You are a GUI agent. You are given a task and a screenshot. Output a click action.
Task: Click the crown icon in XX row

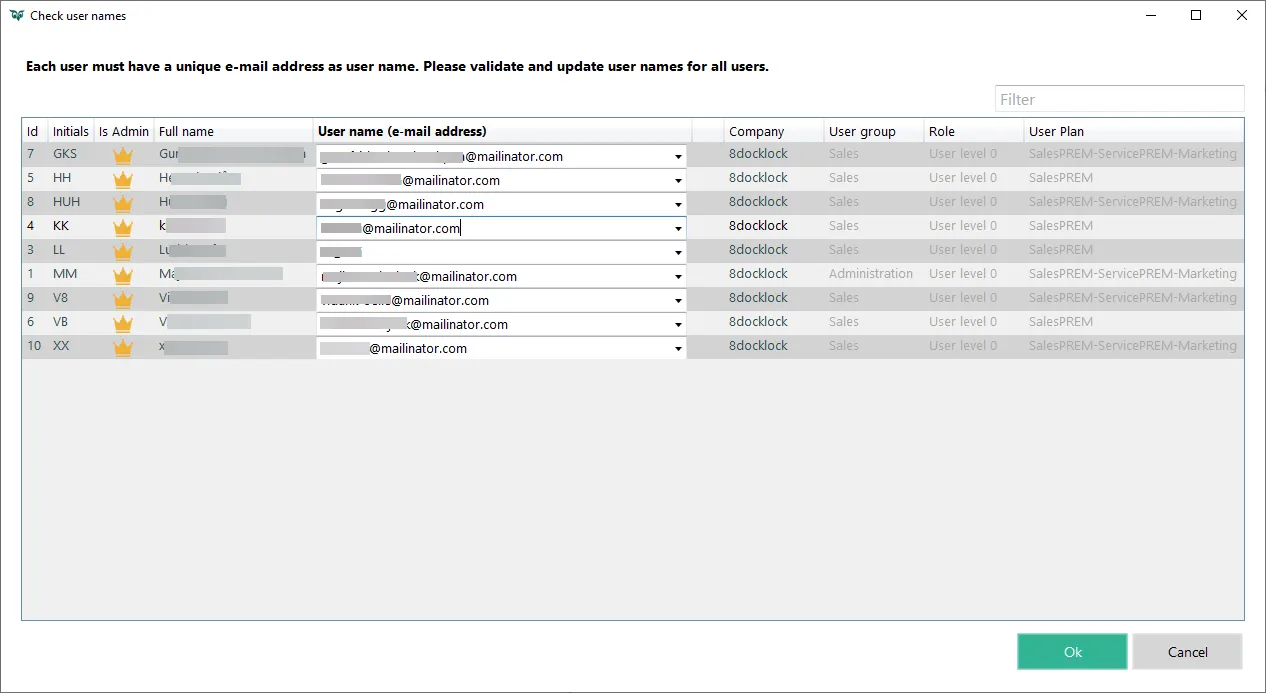[x=123, y=347]
